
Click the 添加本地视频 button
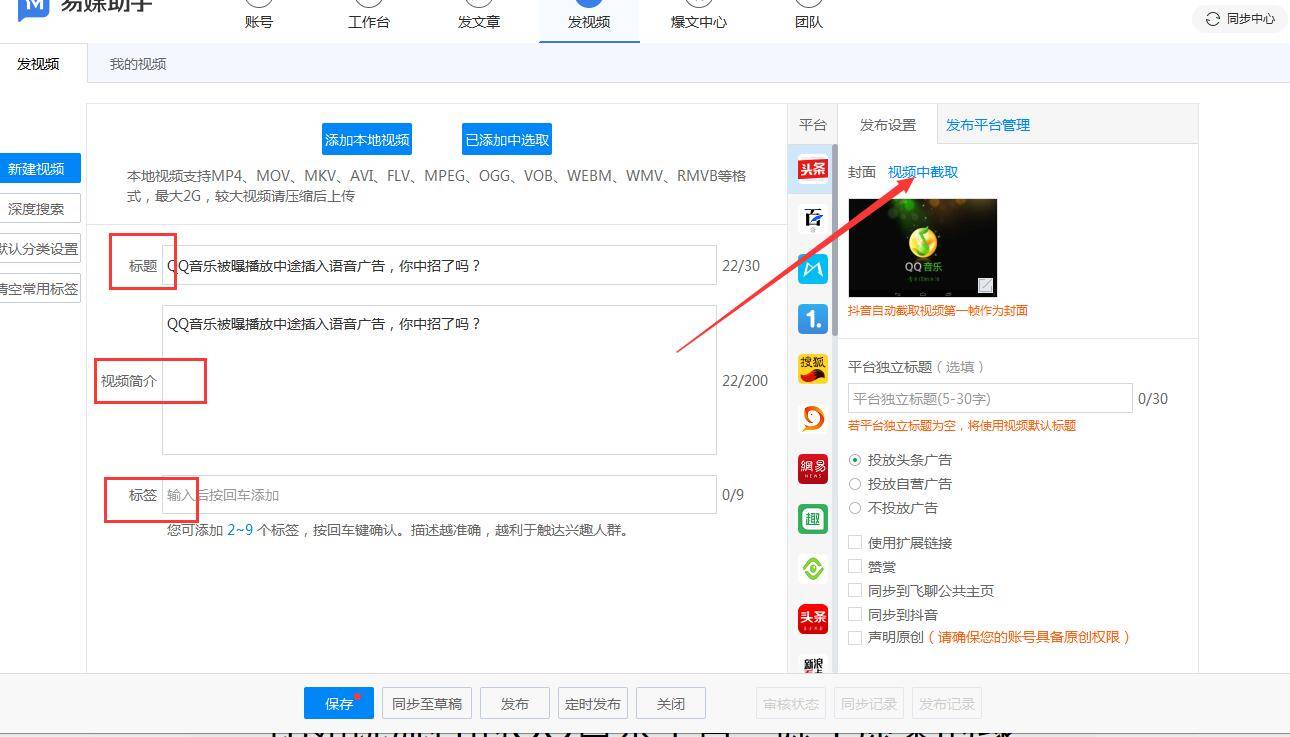(x=367, y=140)
